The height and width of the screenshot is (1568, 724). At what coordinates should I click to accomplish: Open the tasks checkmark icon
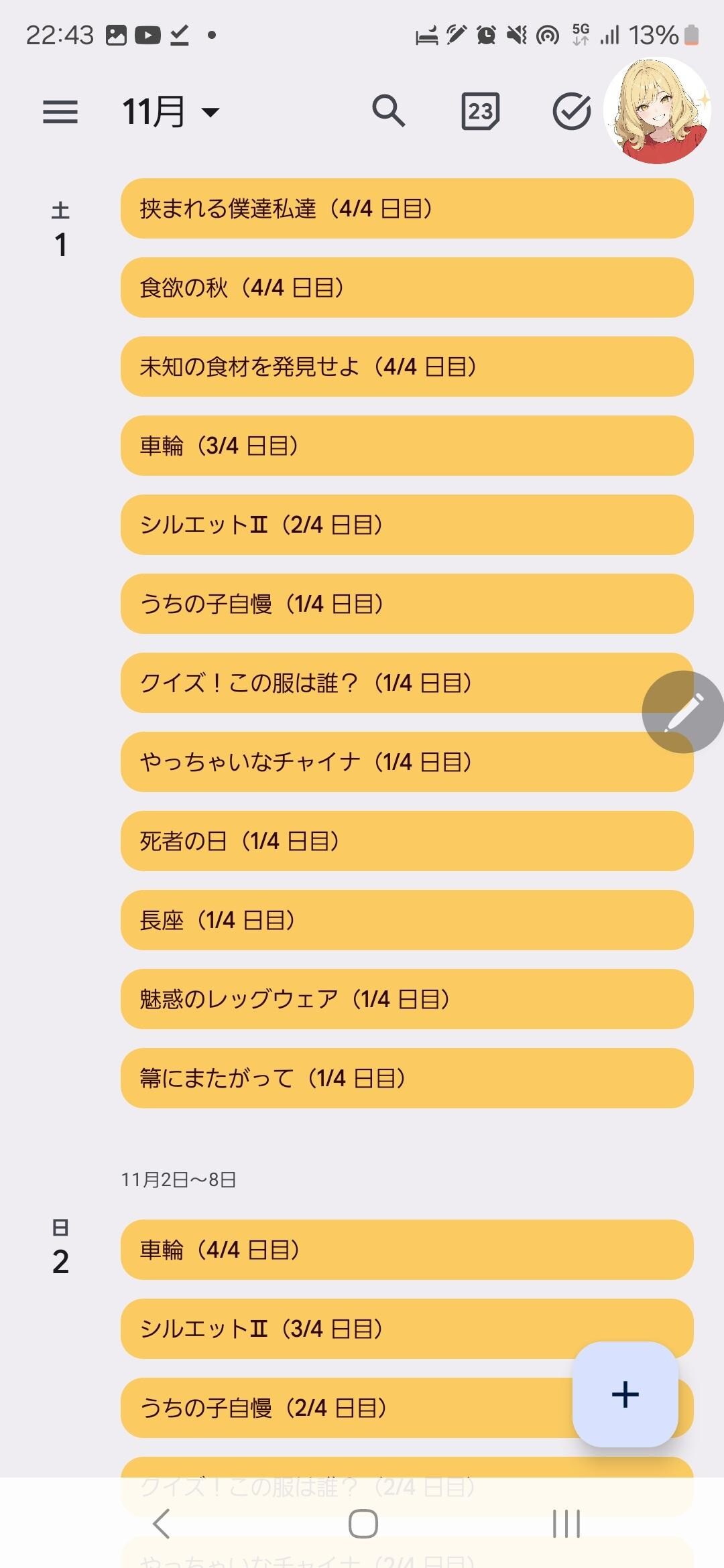571,111
